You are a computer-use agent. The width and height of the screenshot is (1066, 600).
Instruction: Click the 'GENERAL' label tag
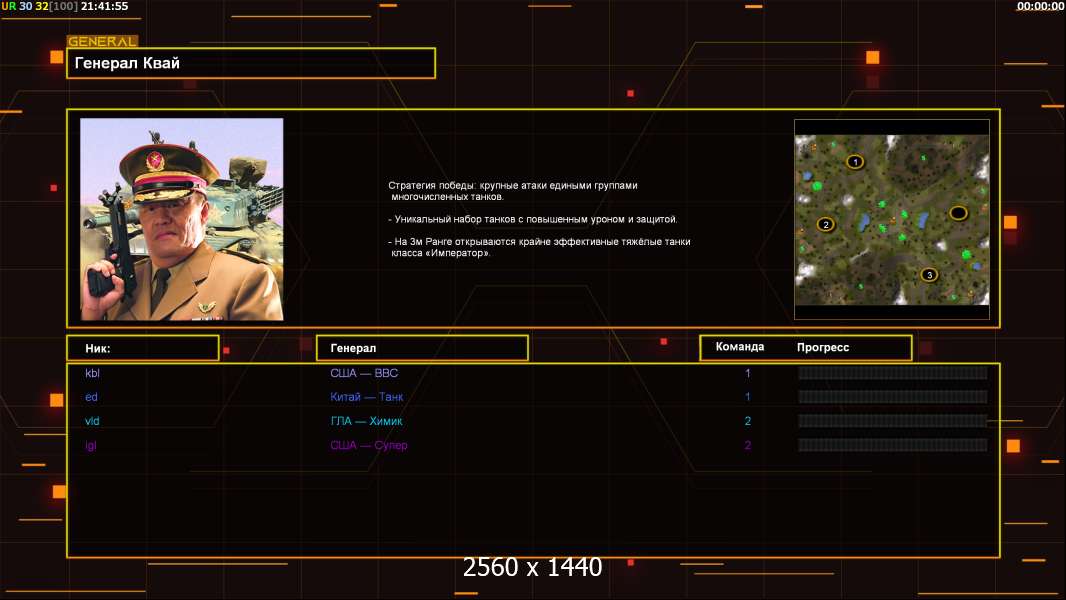[103, 41]
